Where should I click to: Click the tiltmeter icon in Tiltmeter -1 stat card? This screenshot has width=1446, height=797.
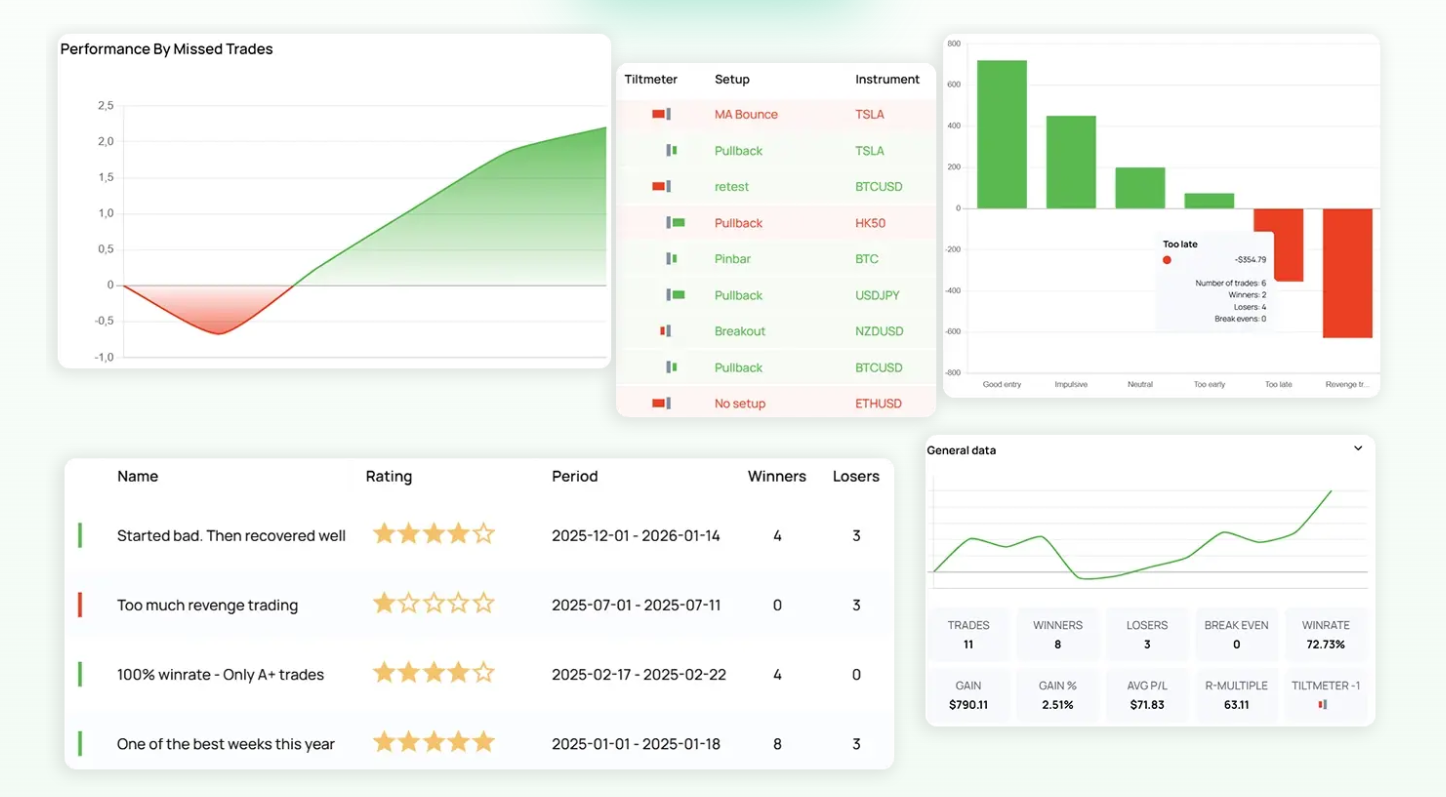click(x=1323, y=704)
